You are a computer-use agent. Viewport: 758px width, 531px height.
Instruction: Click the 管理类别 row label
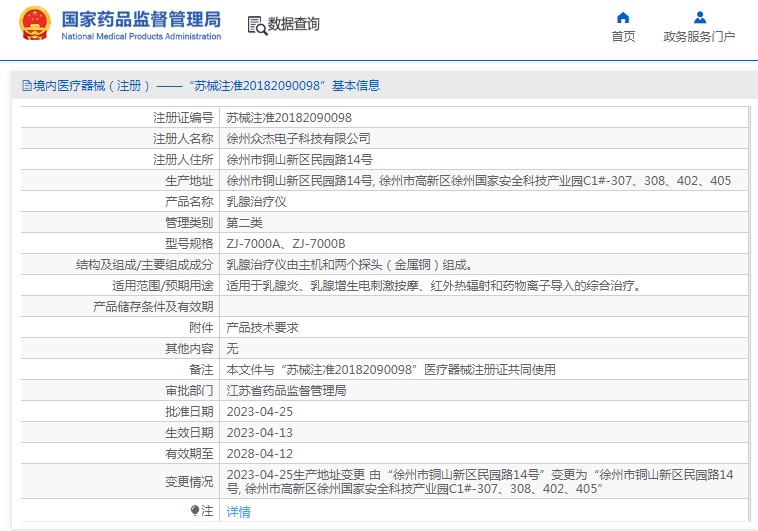(x=189, y=223)
